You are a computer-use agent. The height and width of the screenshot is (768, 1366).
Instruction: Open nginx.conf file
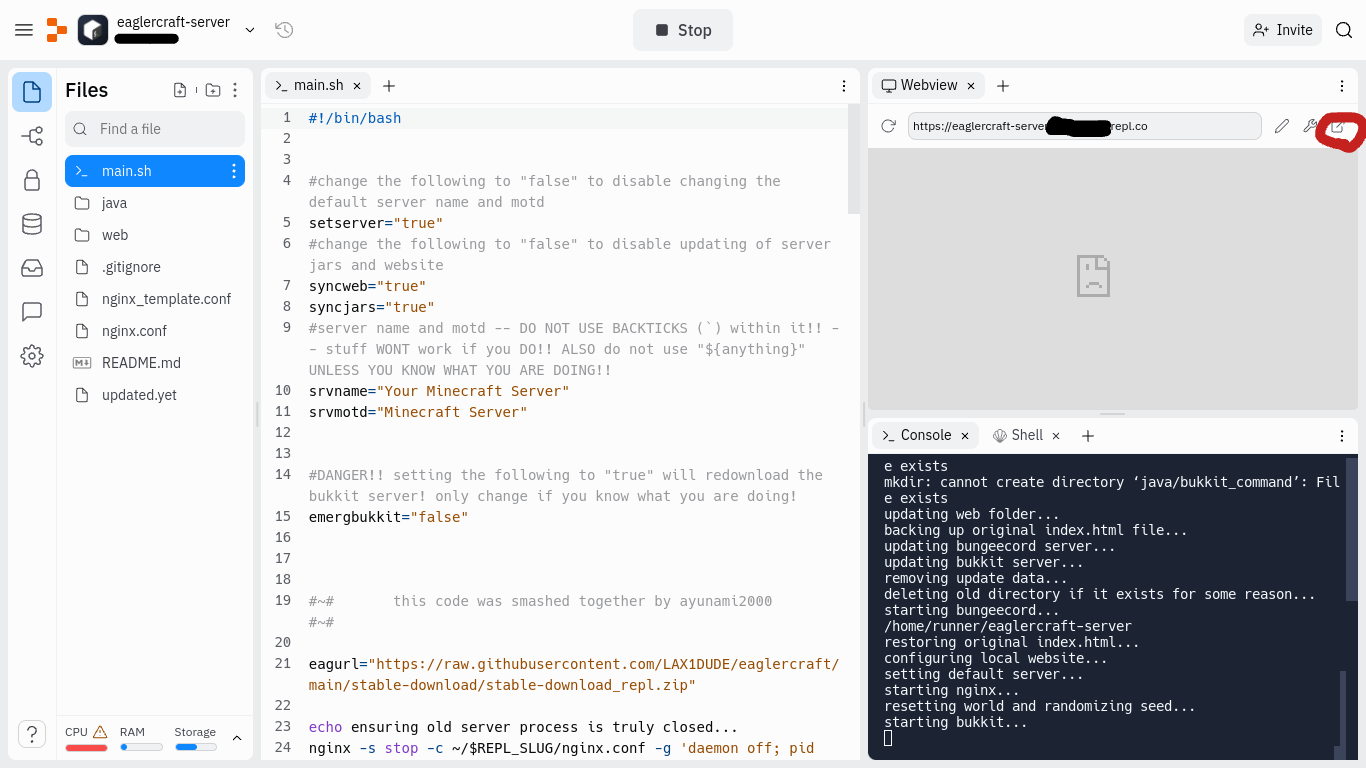(x=155, y=331)
